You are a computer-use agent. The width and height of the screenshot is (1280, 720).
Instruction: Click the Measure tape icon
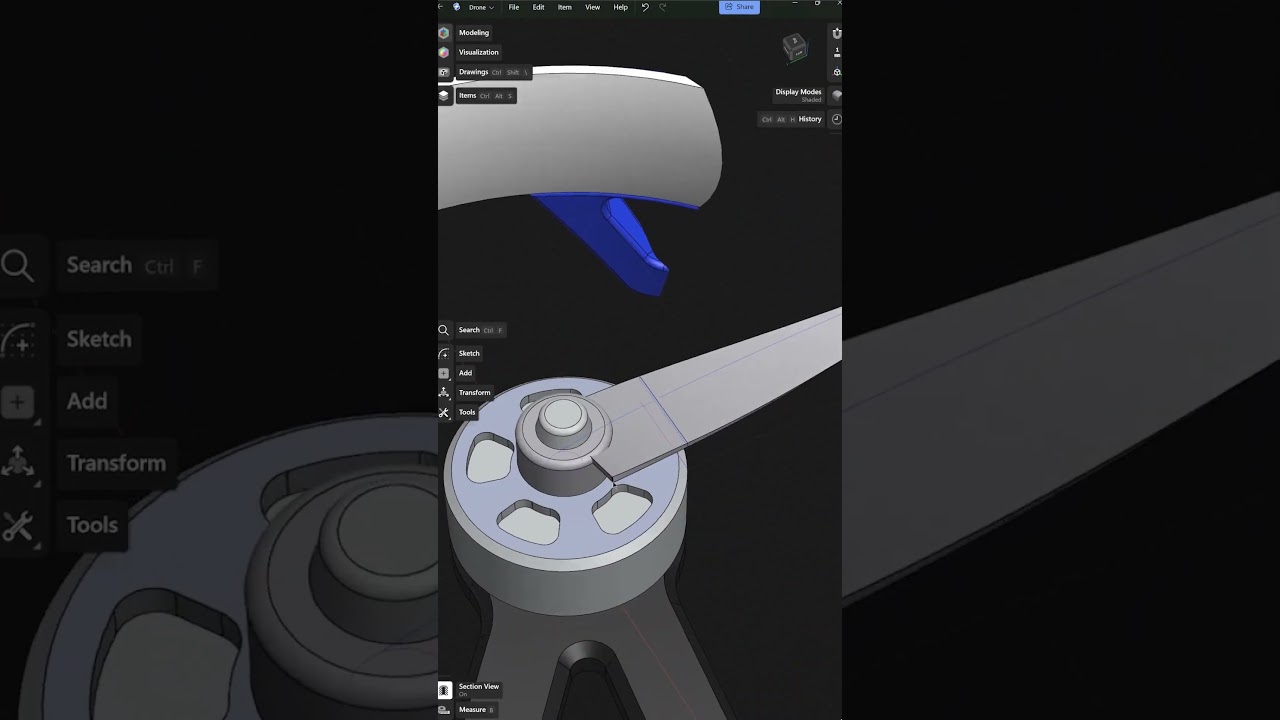tap(444, 710)
